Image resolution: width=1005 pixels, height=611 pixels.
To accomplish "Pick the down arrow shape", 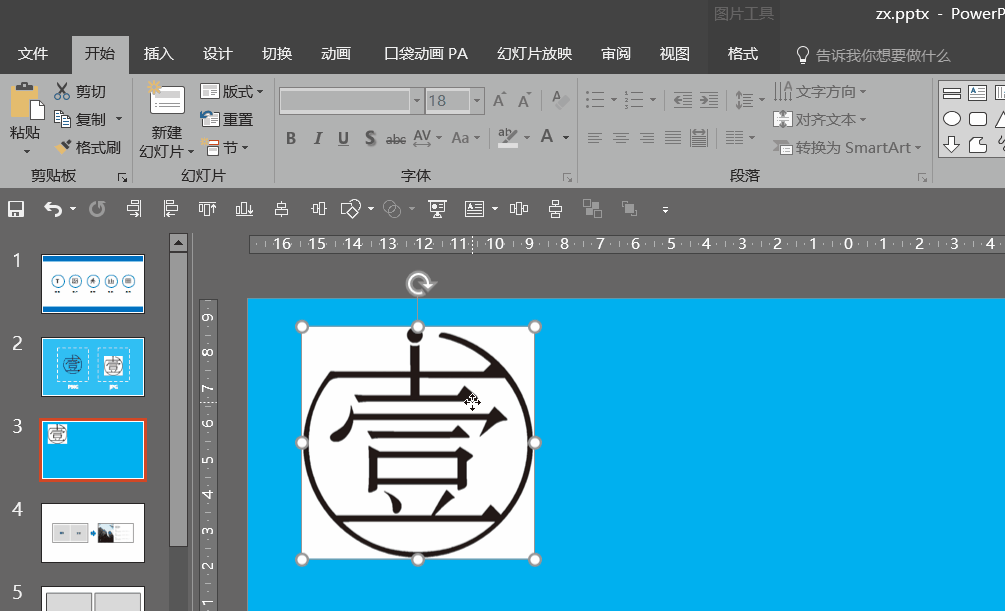I will coord(952,145).
